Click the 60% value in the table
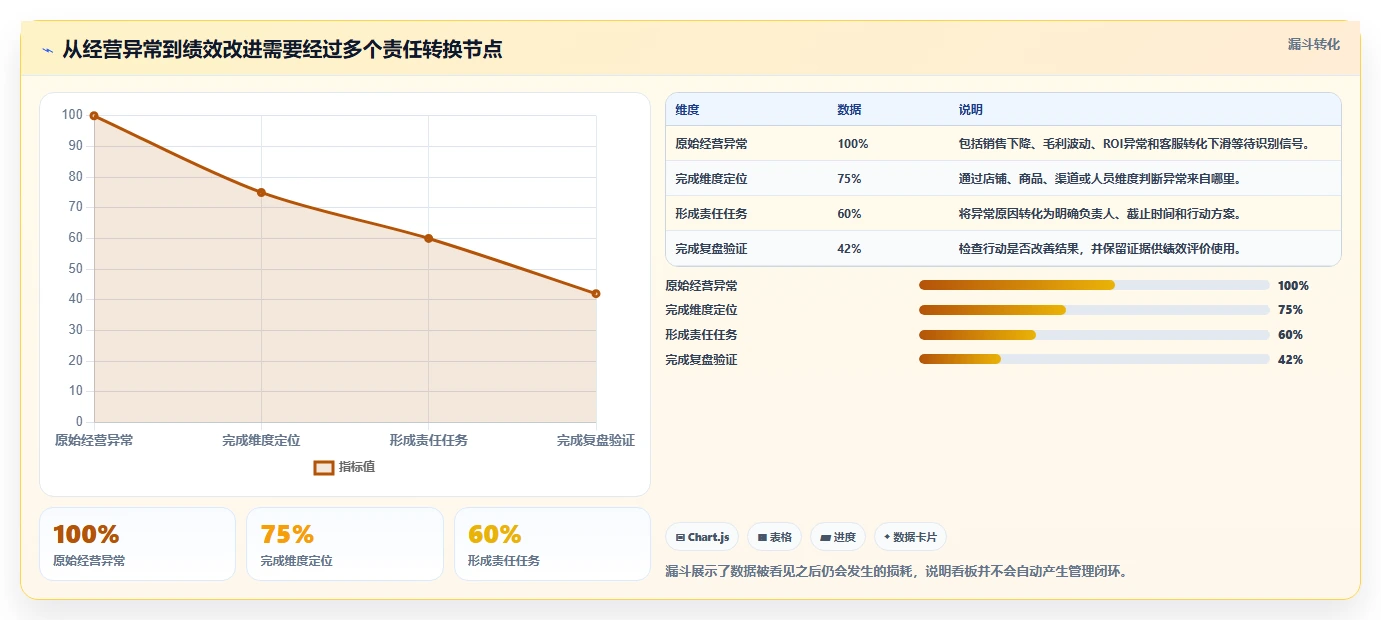Image resolution: width=1381 pixels, height=620 pixels. 849,213
